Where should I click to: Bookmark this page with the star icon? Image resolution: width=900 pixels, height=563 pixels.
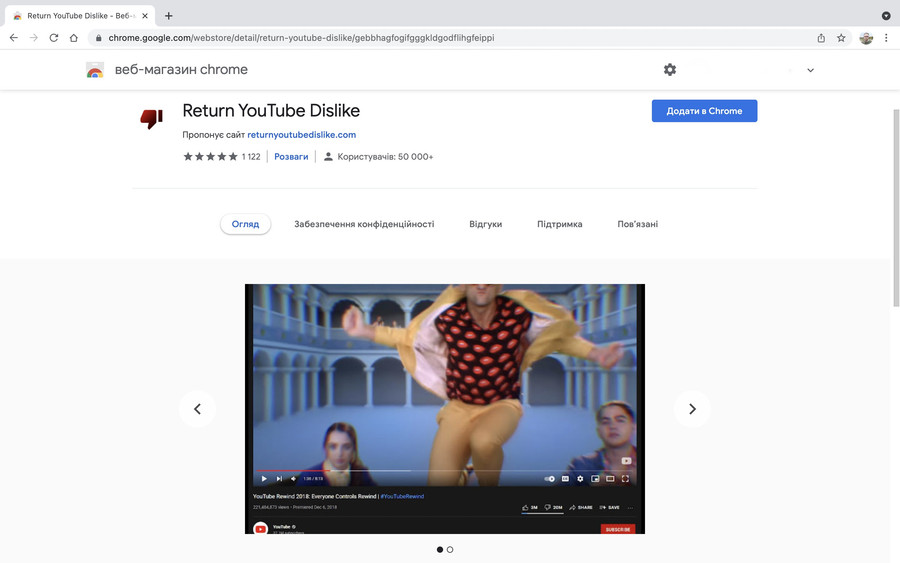click(841, 38)
